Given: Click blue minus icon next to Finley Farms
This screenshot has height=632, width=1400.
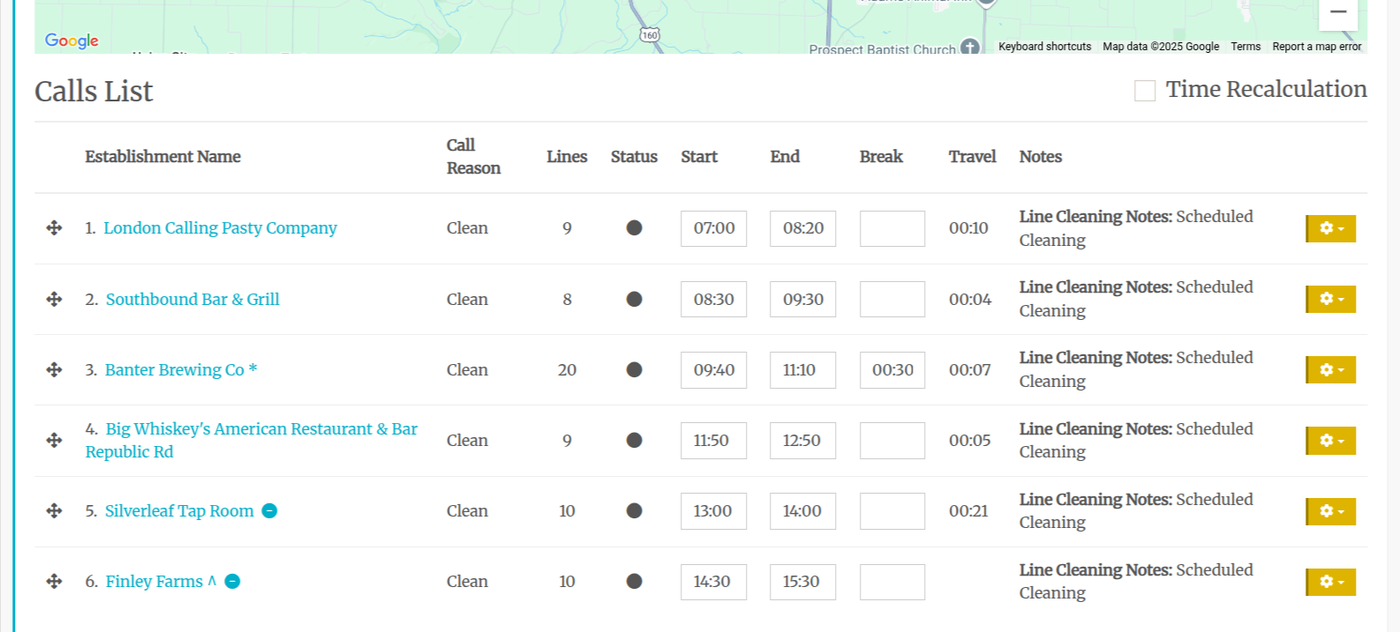Looking at the screenshot, I should (x=232, y=581).
